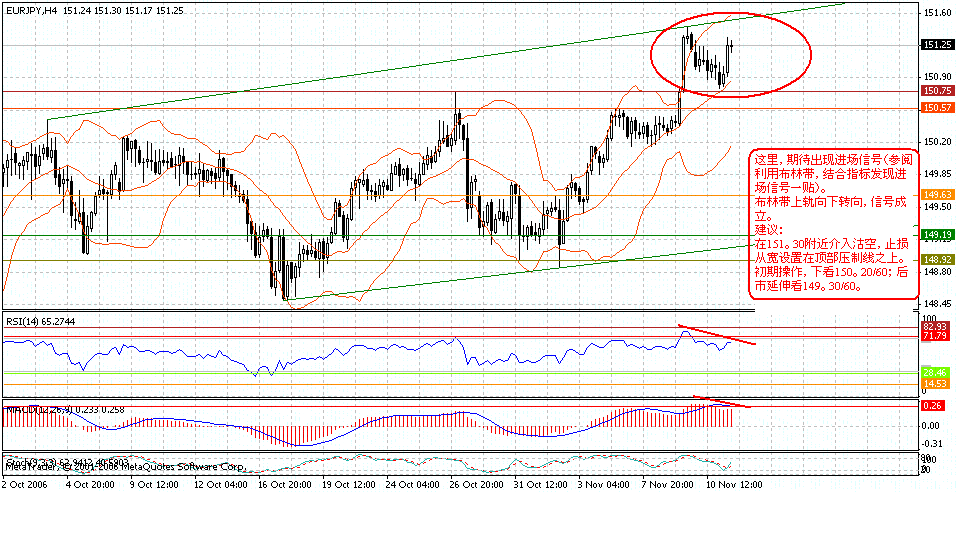Click the orange 150.57 price level tag
This screenshot has width=956, height=558.
click(937, 107)
